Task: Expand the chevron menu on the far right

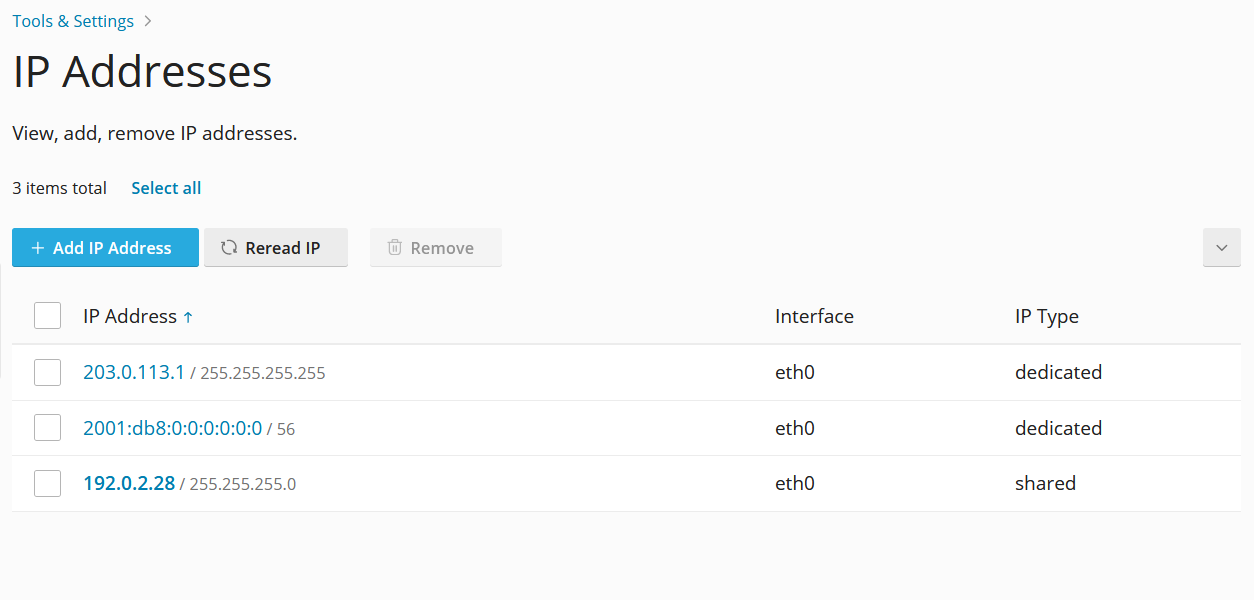Action: 1221,247
